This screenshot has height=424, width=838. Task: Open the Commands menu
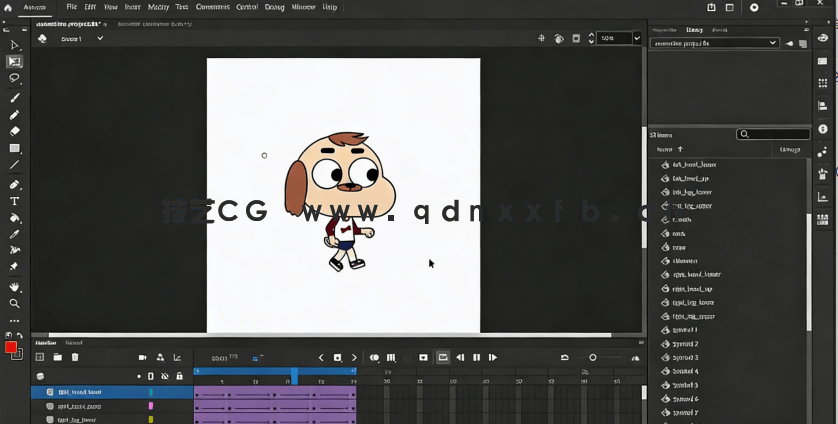click(x=213, y=7)
